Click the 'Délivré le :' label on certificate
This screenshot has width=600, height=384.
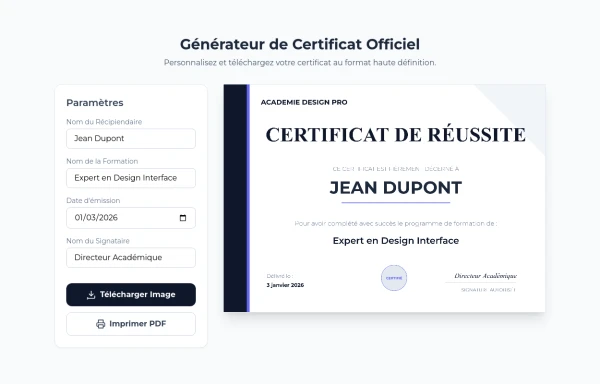(280, 276)
